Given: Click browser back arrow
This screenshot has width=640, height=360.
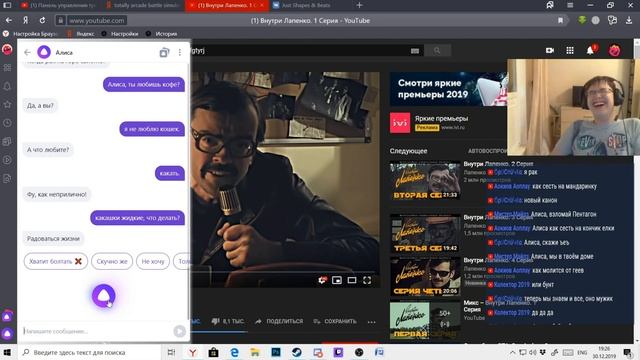Looking at the screenshot, I should [9, 20].
